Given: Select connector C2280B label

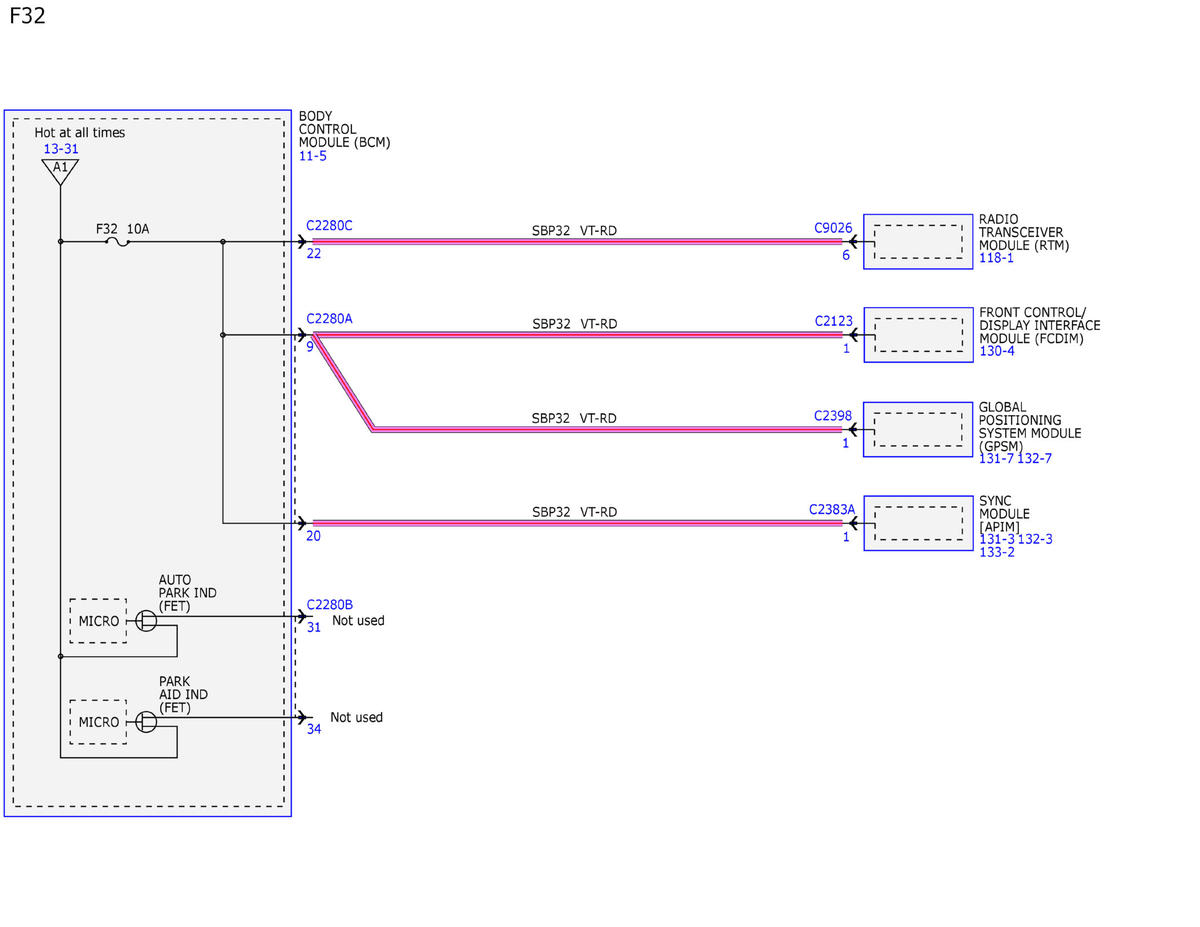Looking at the screenshot, I should point(329,605).
